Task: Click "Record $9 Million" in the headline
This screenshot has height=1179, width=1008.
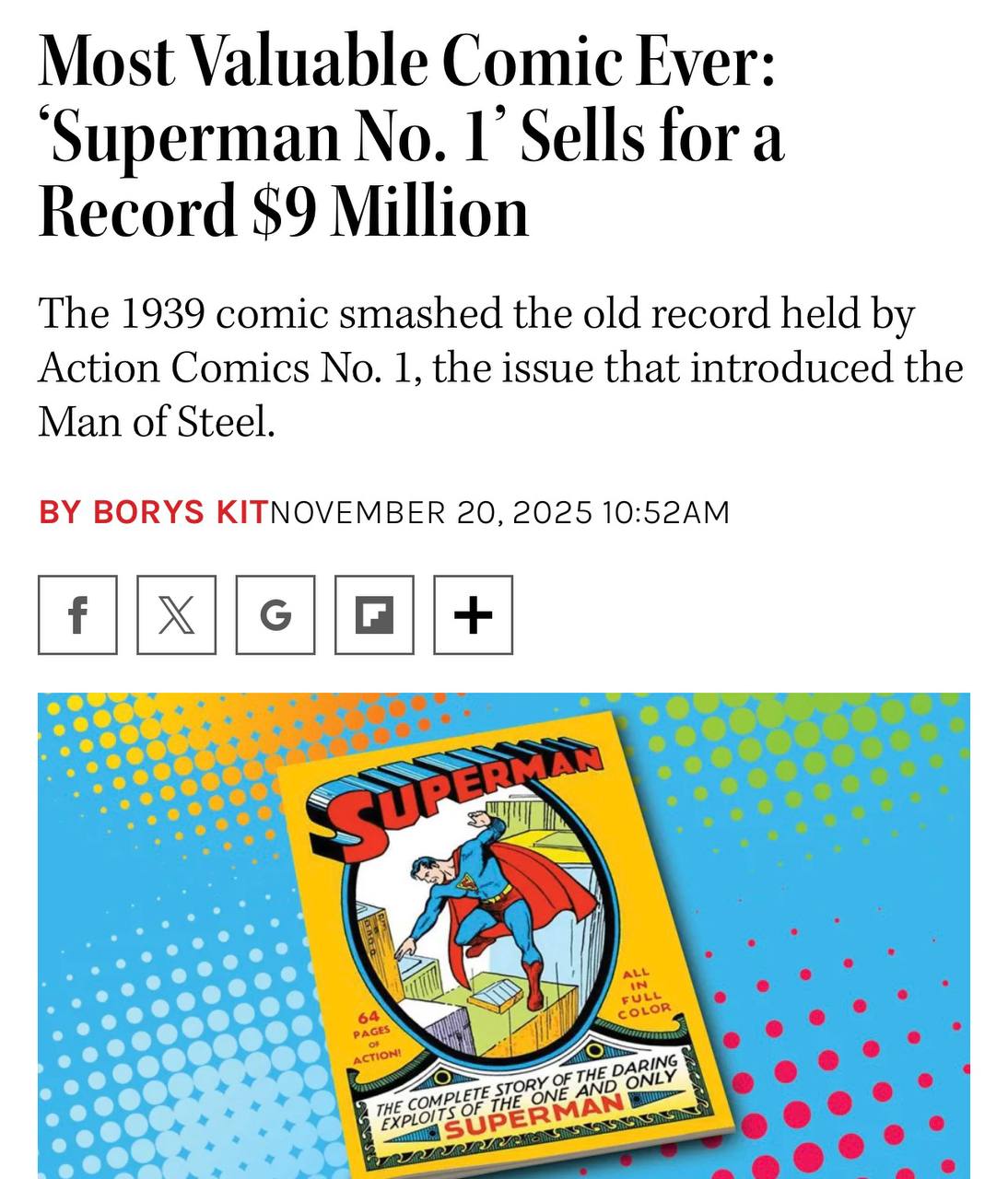Action: click(283, 211)
